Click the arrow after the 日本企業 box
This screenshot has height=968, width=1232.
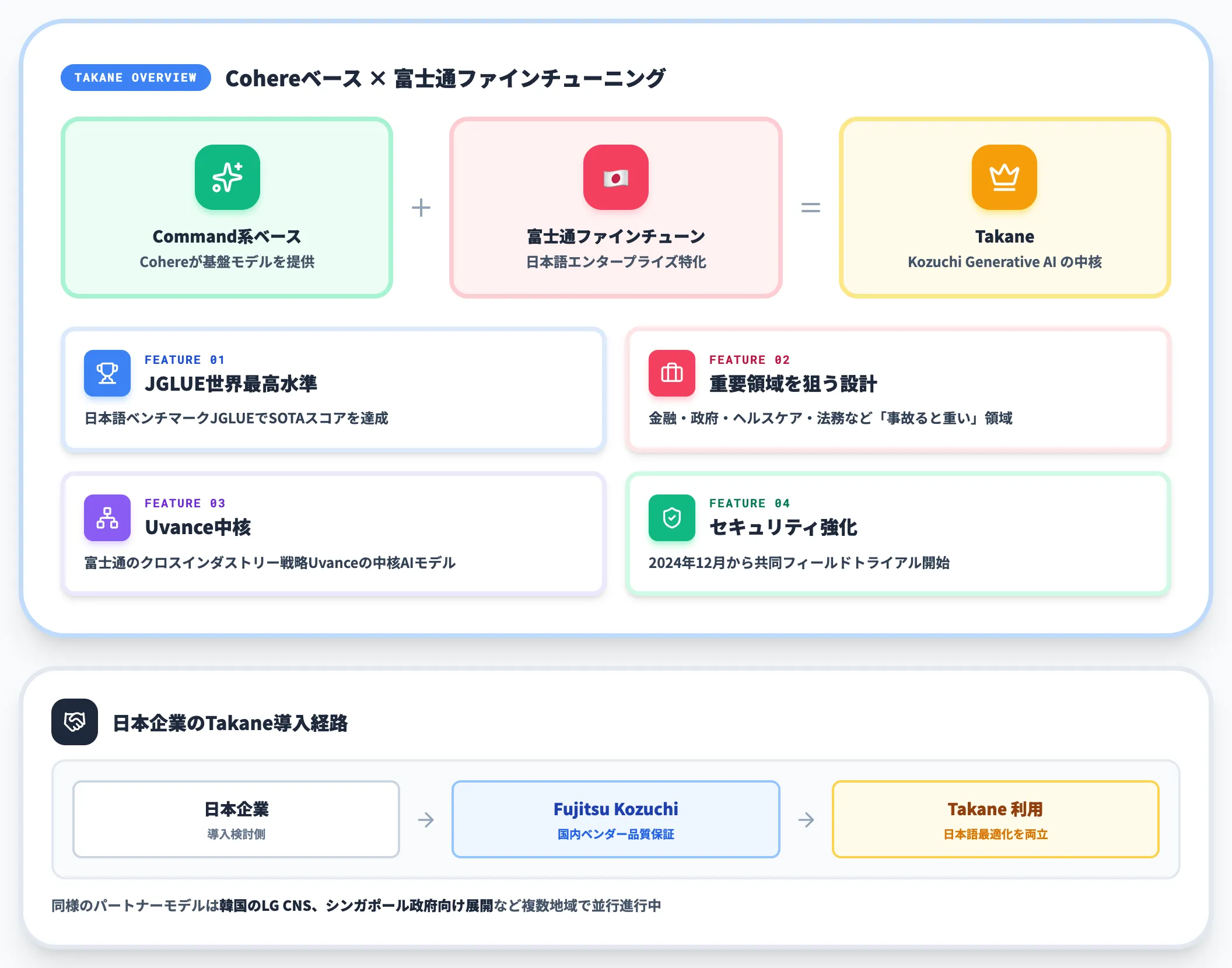426,820
